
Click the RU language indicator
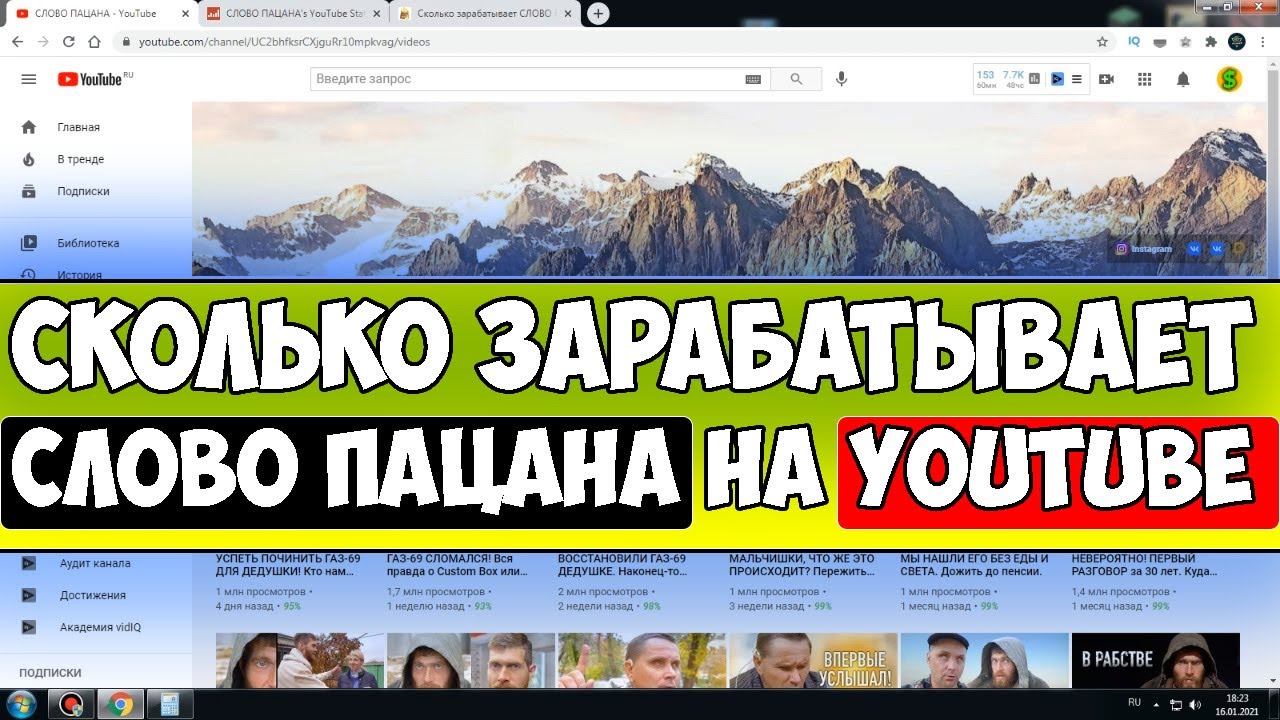[1135, 702]
